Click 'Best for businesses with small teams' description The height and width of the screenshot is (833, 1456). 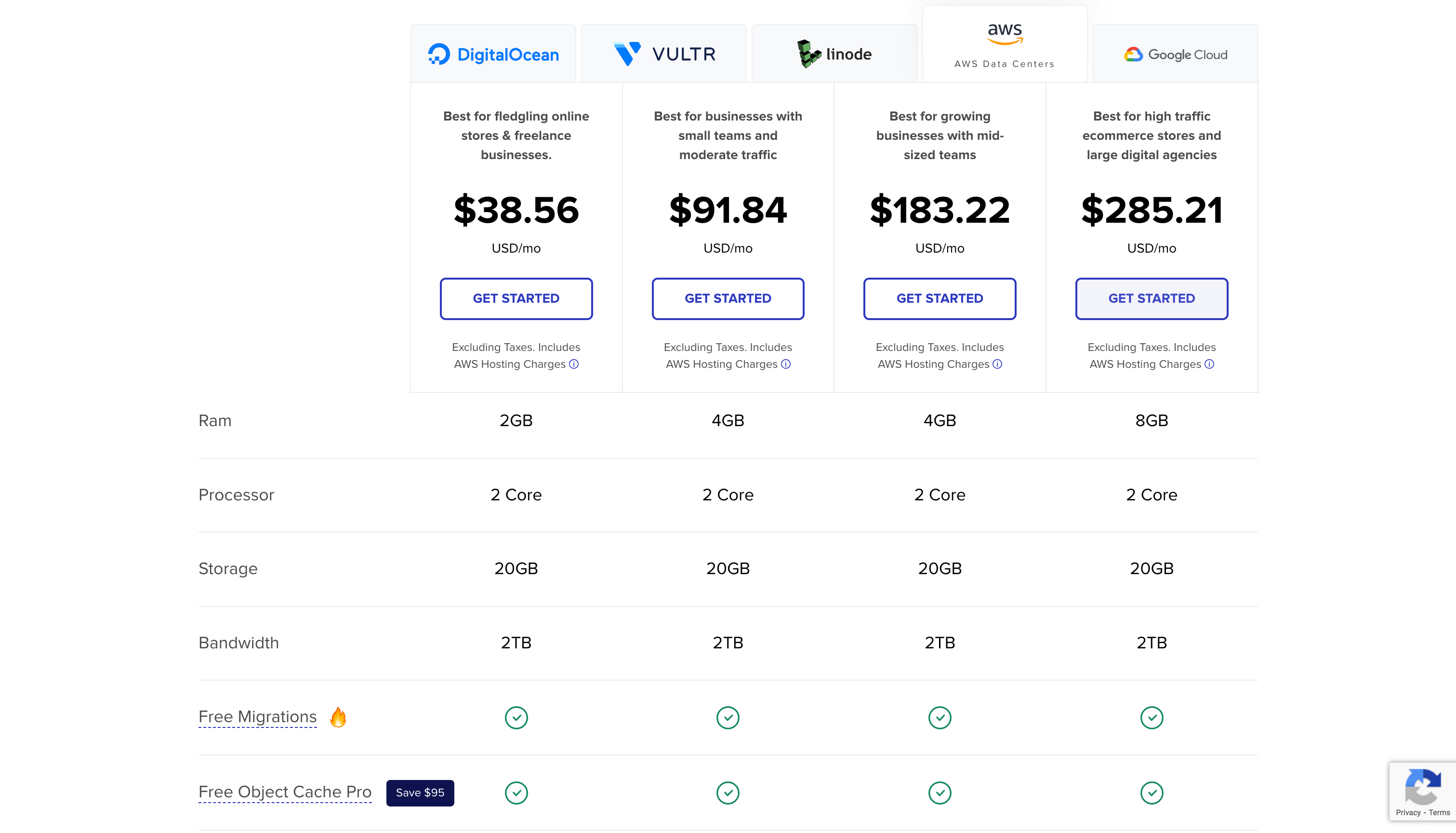tap(728, 135)
